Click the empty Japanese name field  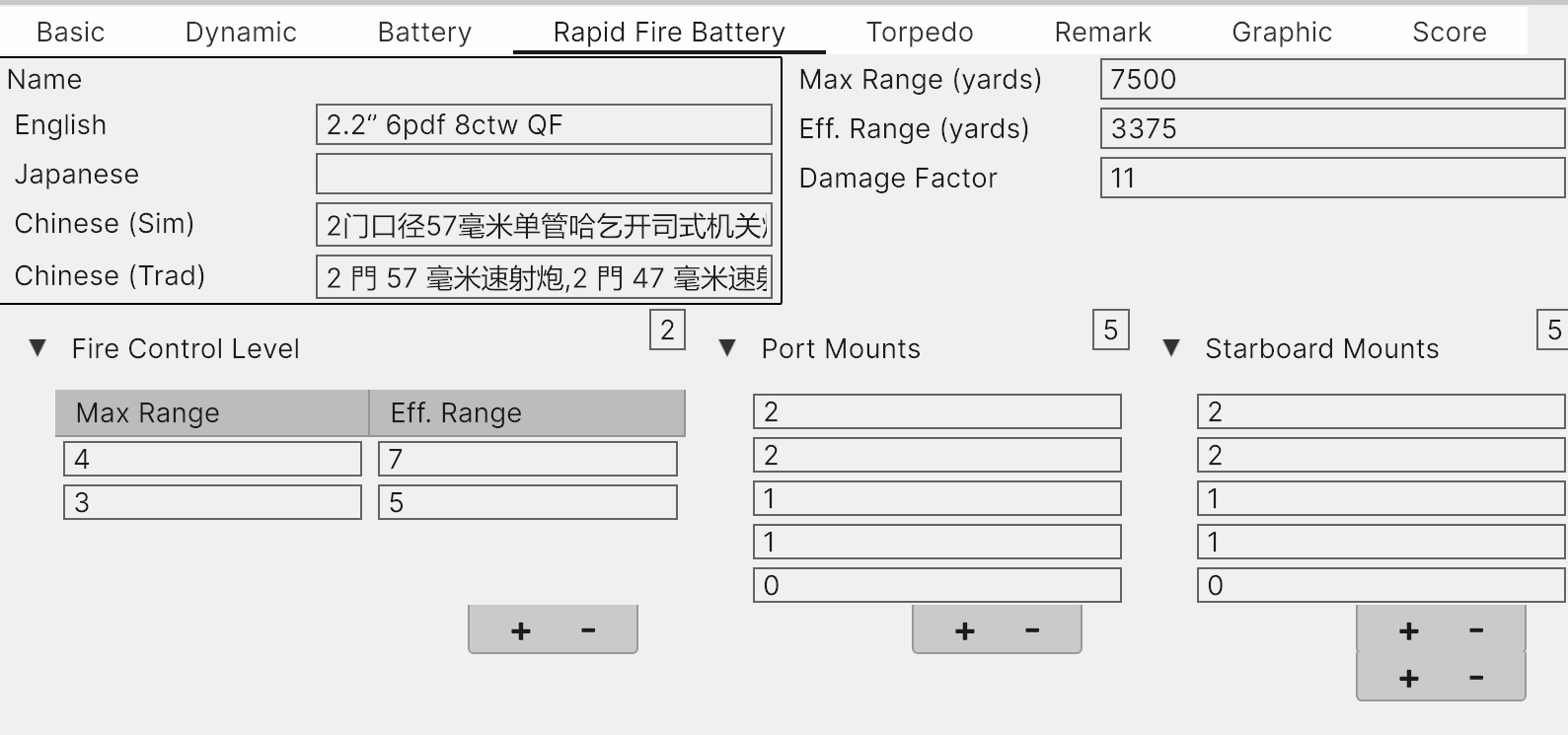tap(544, 174)
